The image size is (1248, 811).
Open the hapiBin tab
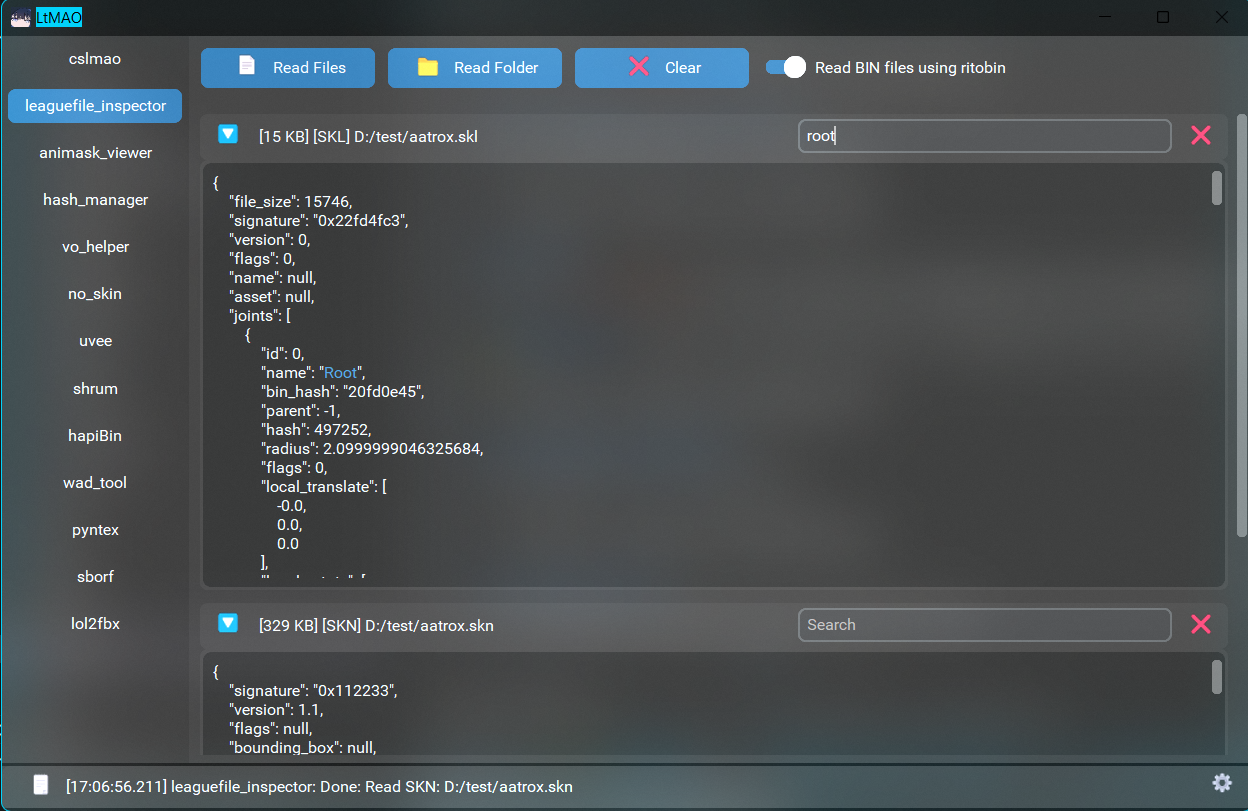click(x=95, y=435)
